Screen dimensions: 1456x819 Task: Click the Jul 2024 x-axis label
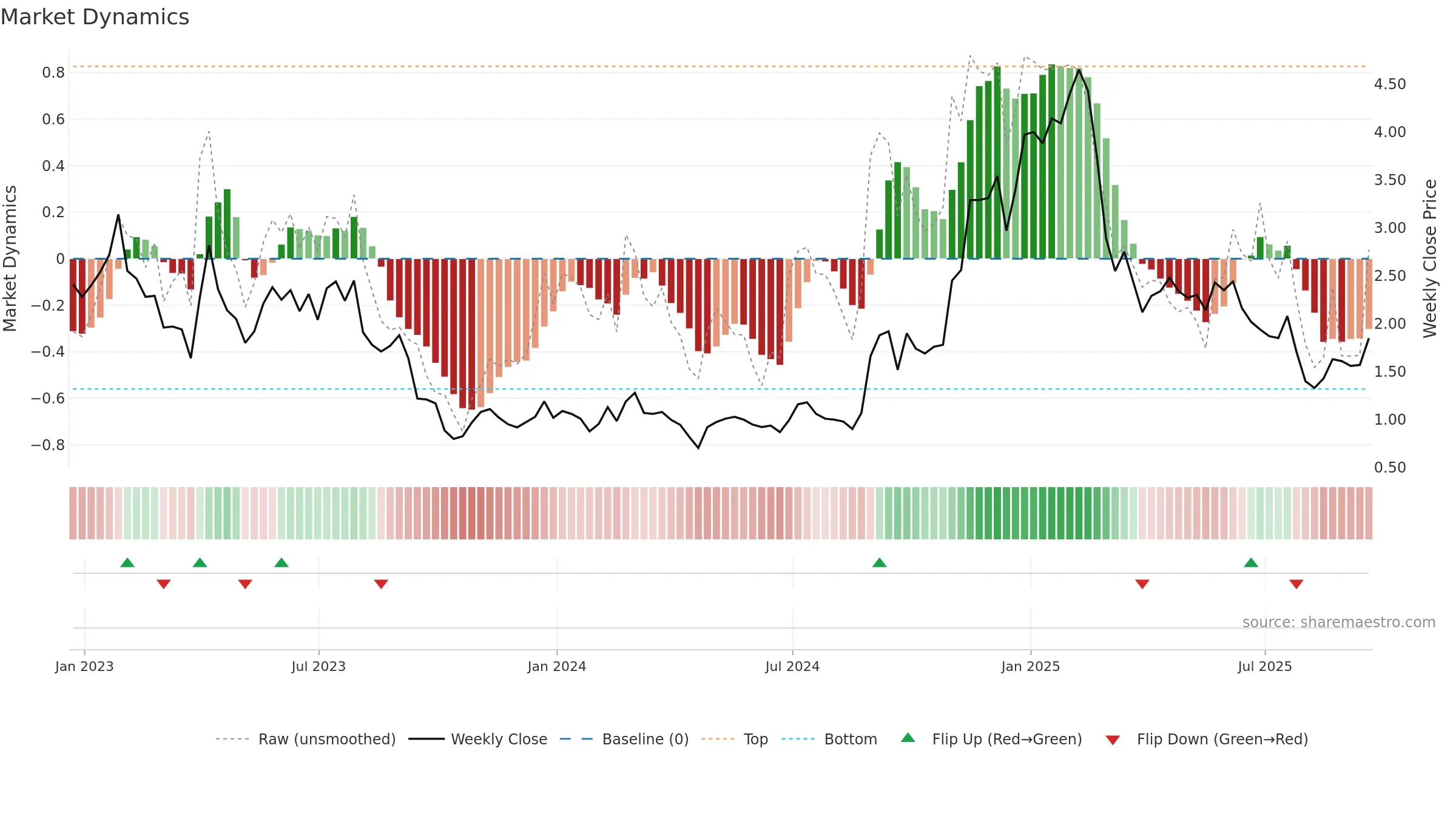[x=792, y=666]
